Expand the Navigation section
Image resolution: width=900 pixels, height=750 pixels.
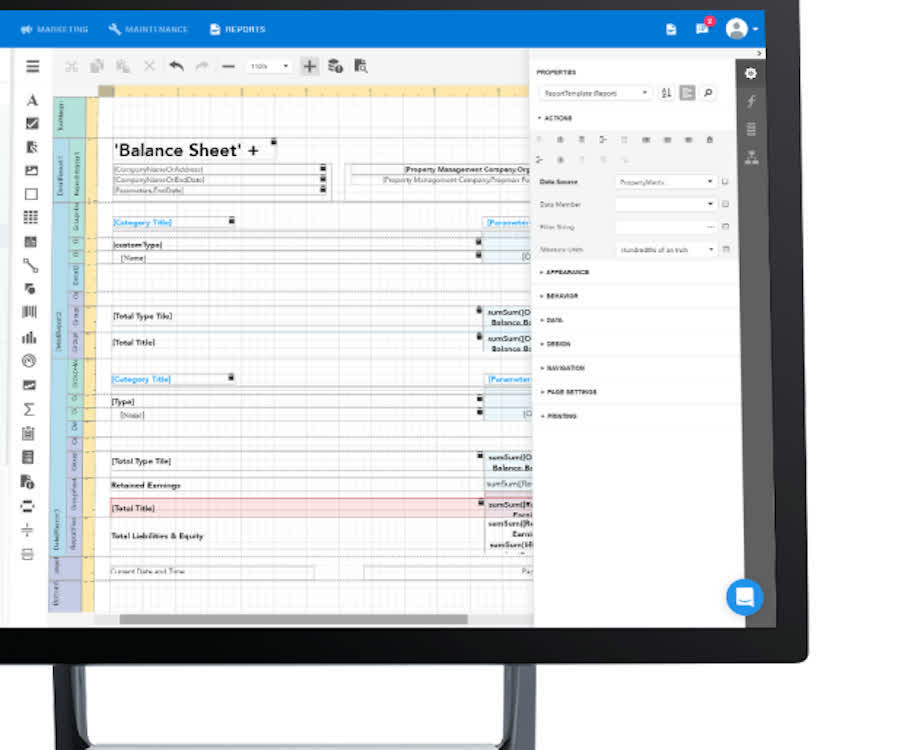pos(562,368)
